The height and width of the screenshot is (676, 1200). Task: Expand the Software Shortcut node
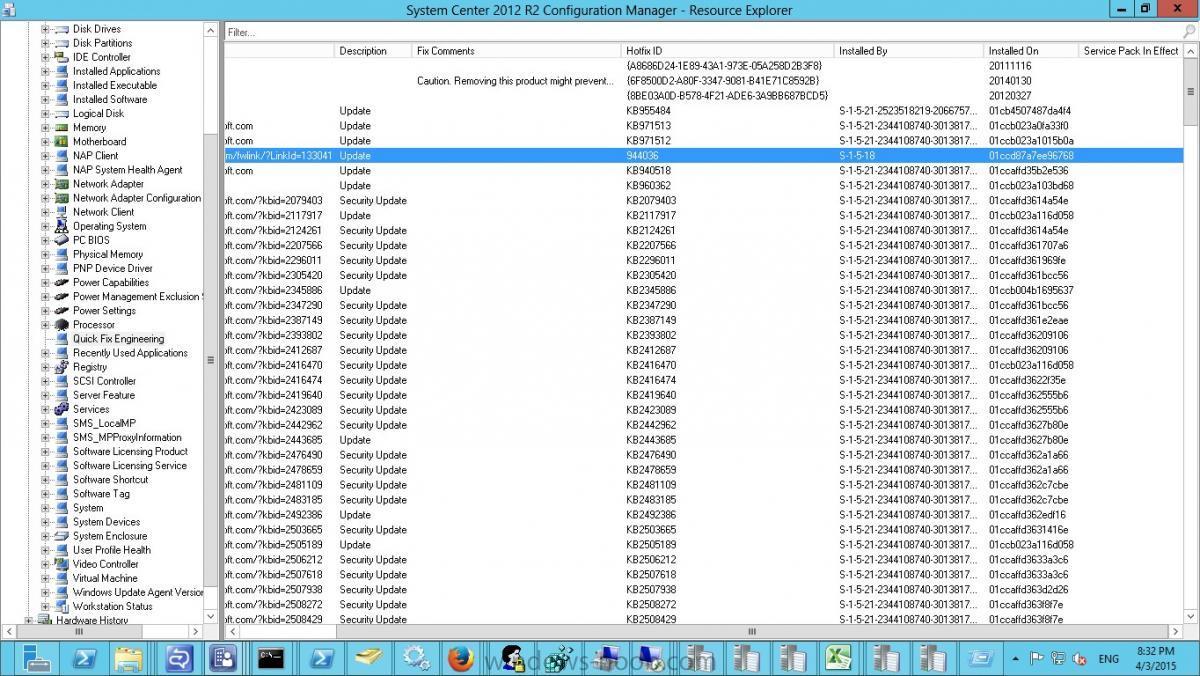(45, 479)
